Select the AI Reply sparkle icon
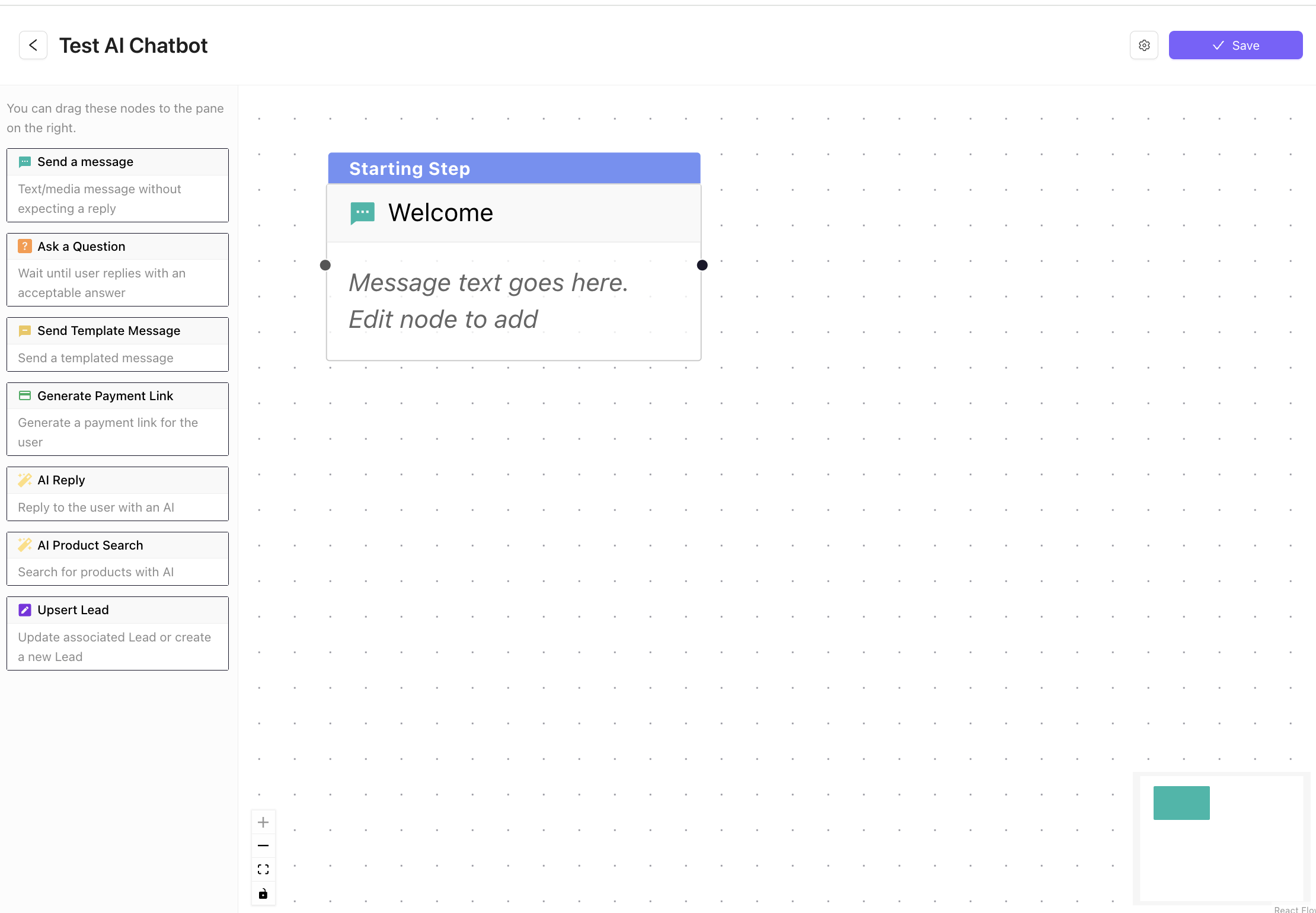 pyautogui.click(x=25, y=480)
